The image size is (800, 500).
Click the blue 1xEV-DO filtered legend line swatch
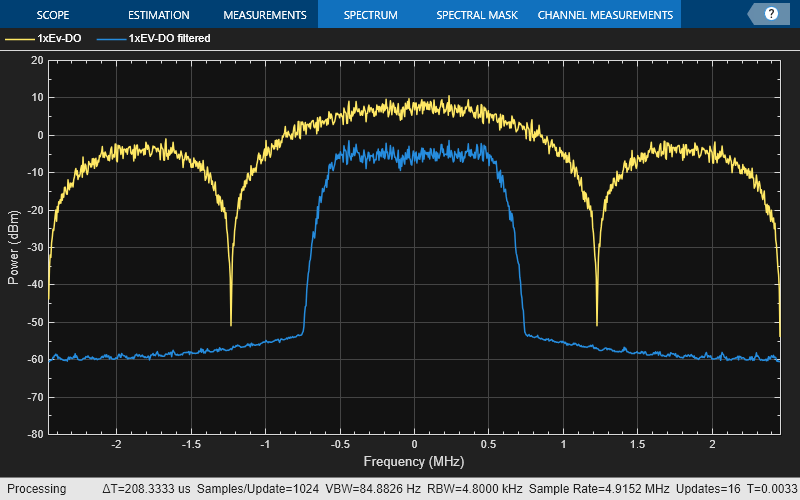click(111, 39)
